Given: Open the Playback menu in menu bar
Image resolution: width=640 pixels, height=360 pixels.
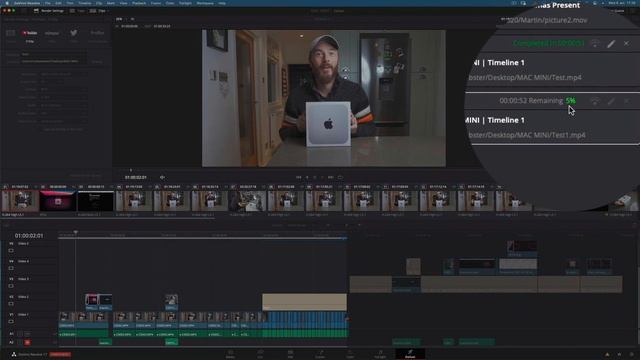Looking at the screenshot, I should (x=139, y=3).
